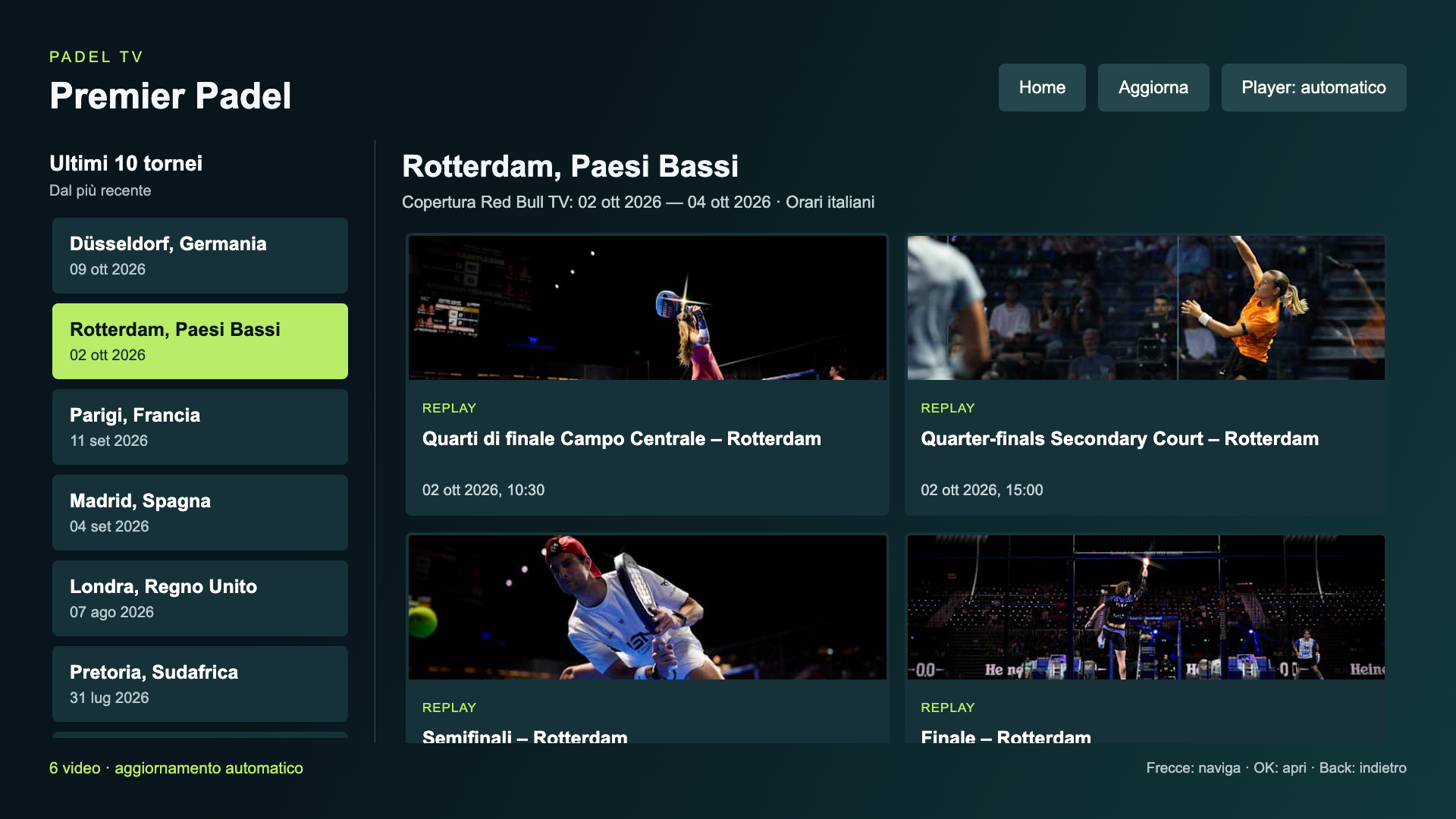The width and height of the screenshot is (1456, 819).
Task: Click the Copertura Red Bull TV date line
Action: tap(638, 202)
